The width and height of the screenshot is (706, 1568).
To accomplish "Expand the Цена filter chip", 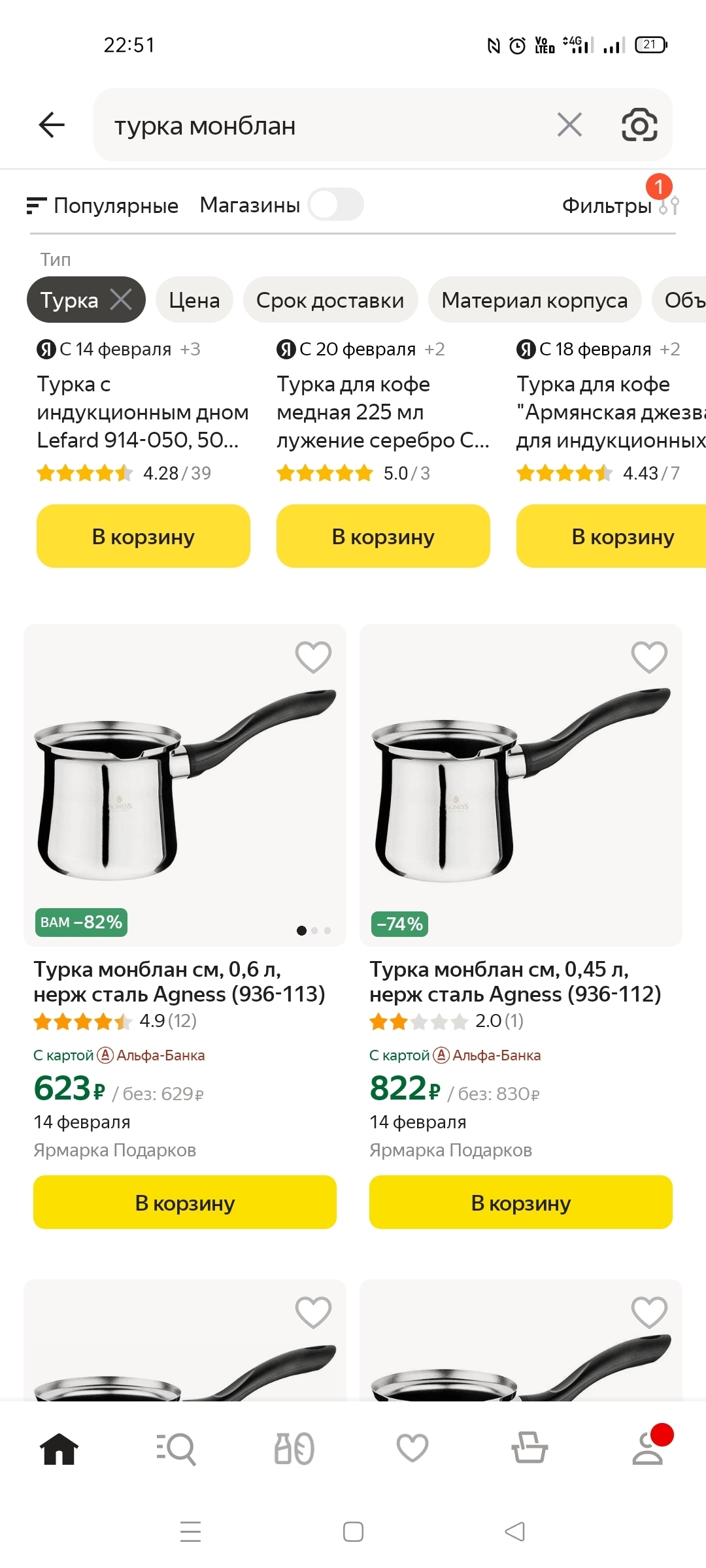I will coord(194,300).
